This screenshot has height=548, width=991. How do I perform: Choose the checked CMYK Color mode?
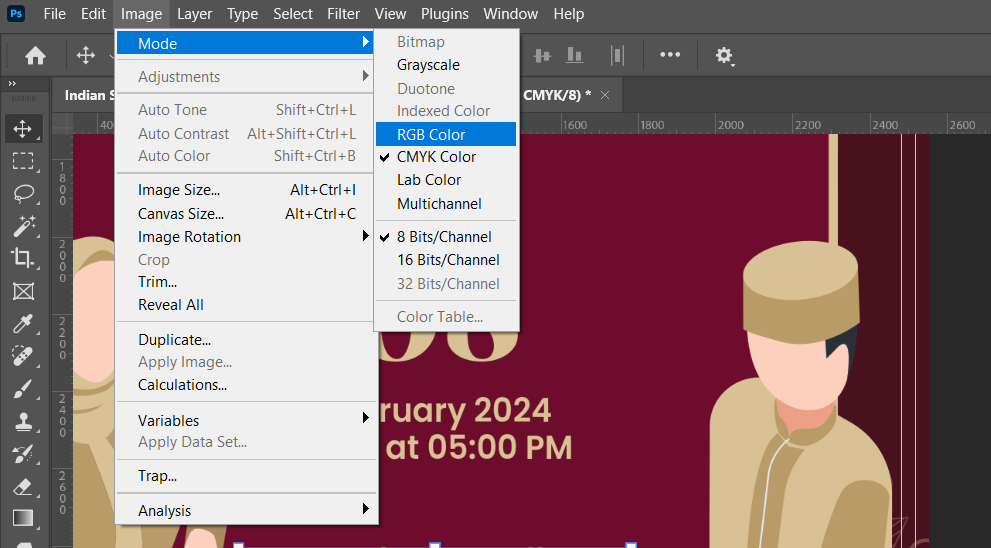(x=436, y=157)
